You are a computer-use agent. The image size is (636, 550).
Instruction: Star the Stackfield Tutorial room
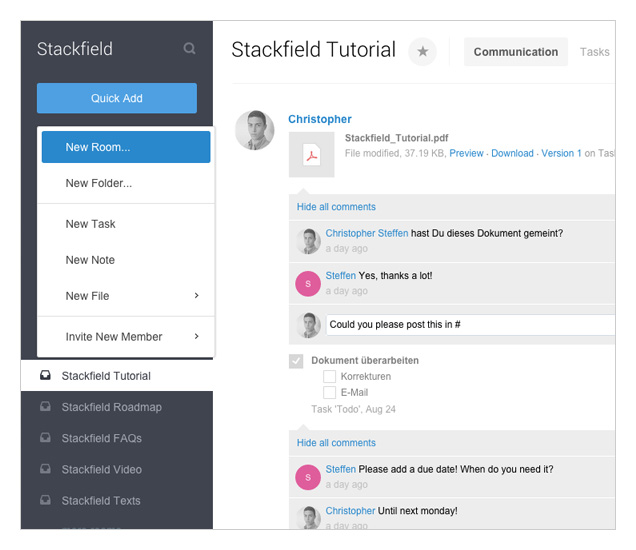click(422, 52)
